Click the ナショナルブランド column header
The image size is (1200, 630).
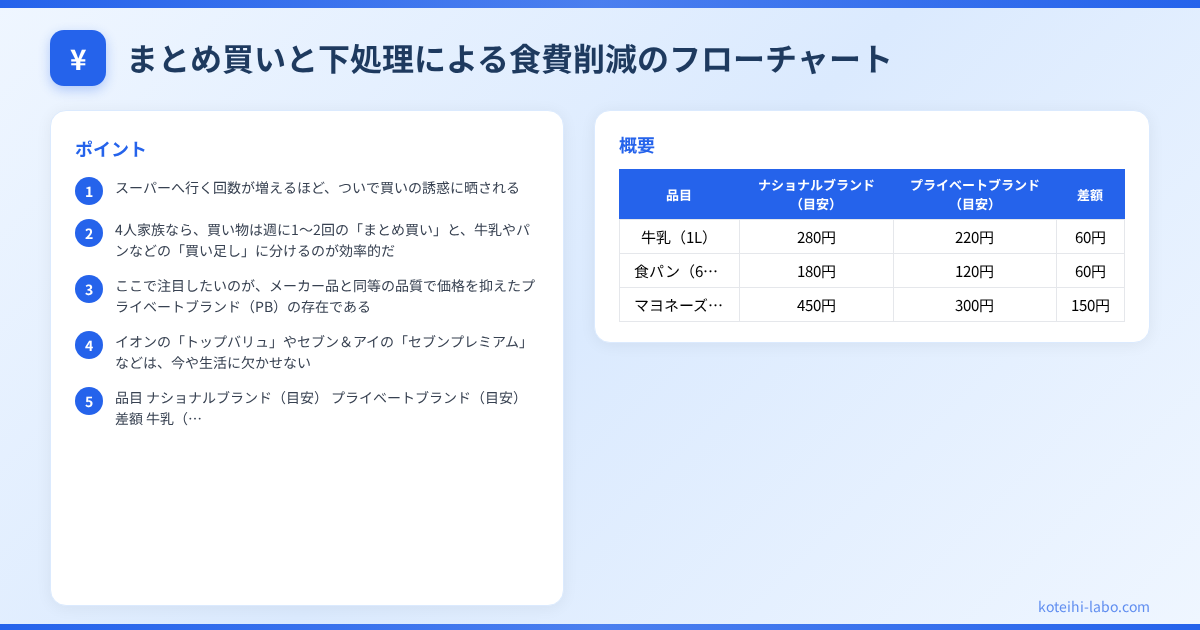click(816, 195)
